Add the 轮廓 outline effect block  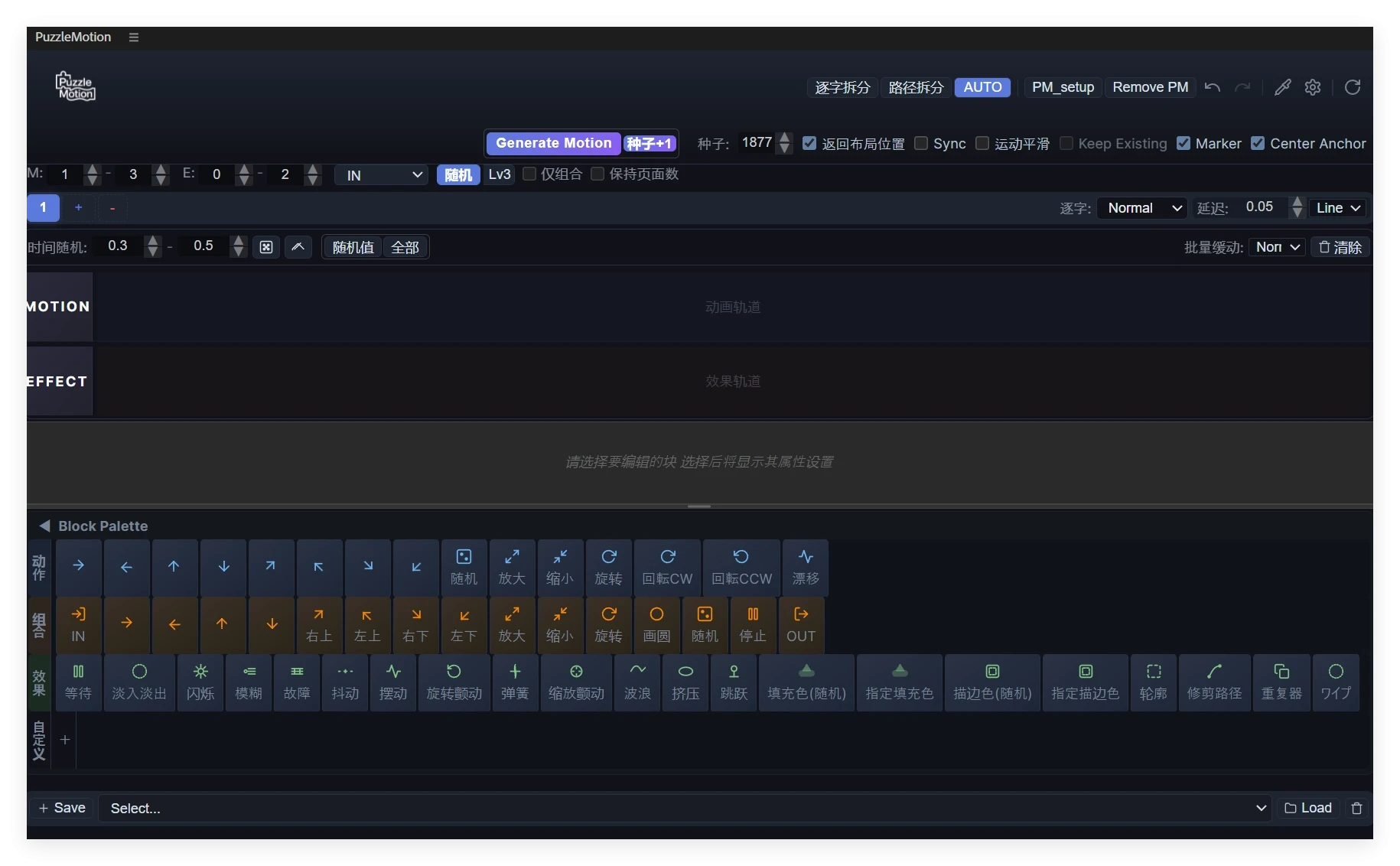[1154, 682]
